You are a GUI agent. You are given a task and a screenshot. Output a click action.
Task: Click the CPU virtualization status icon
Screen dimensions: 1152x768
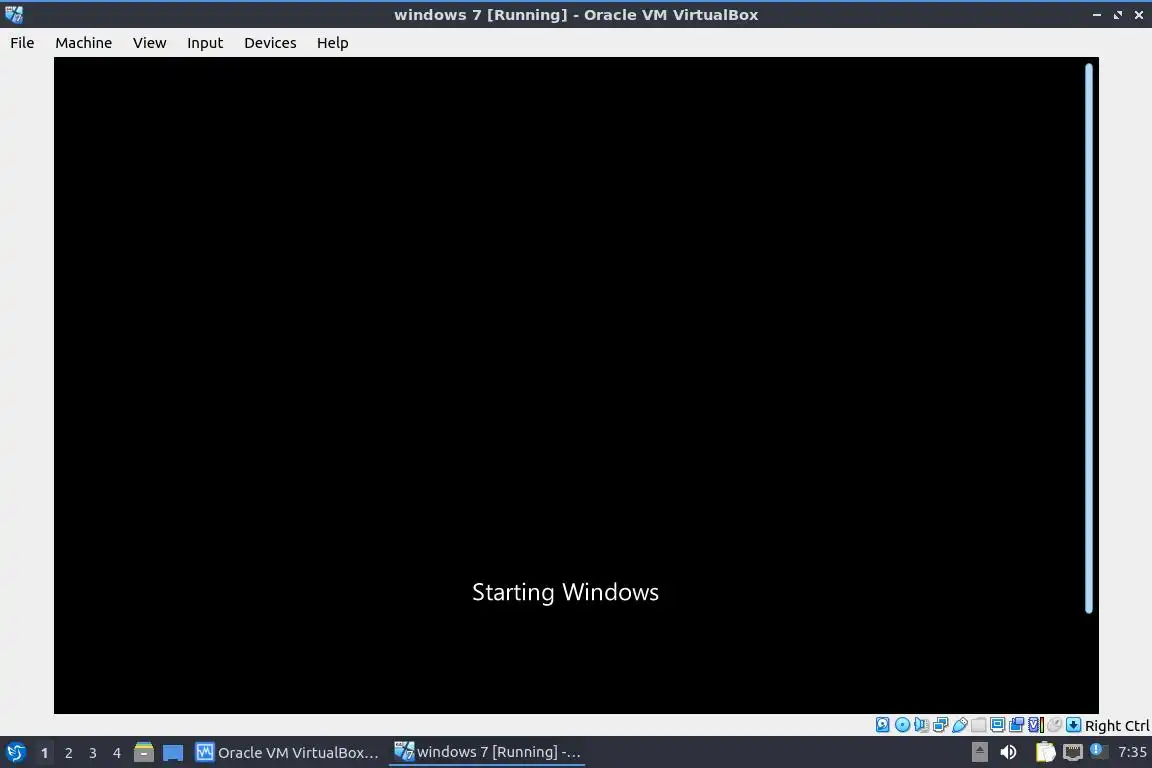point(1036,725)
